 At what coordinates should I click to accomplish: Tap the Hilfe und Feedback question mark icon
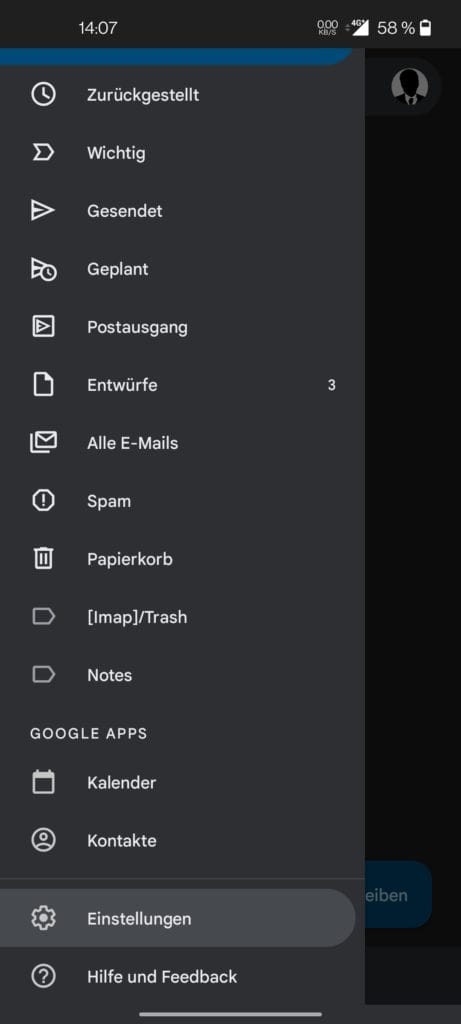click(x=43, y=976)
